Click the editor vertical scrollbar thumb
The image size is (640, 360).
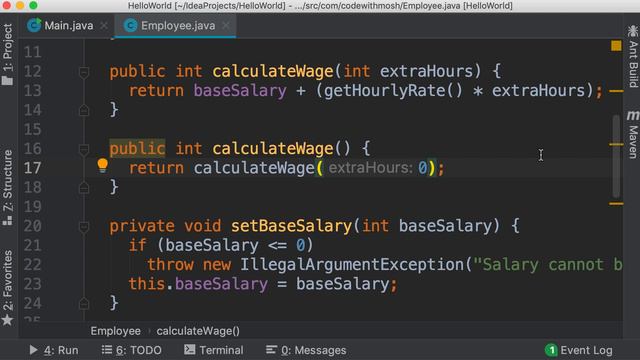pos(616,156)
